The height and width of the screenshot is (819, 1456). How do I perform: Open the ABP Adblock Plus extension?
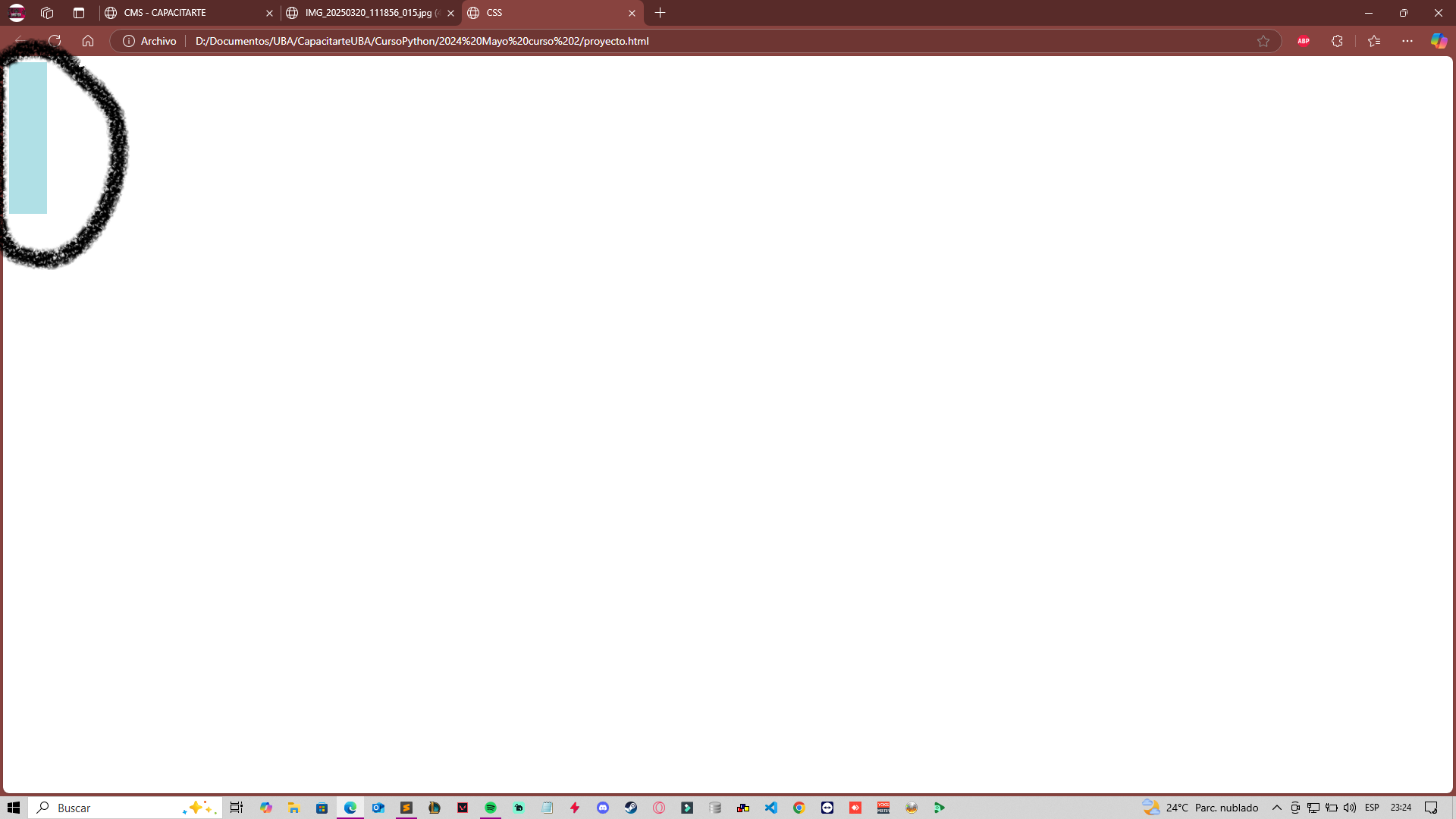[1304, 41]
